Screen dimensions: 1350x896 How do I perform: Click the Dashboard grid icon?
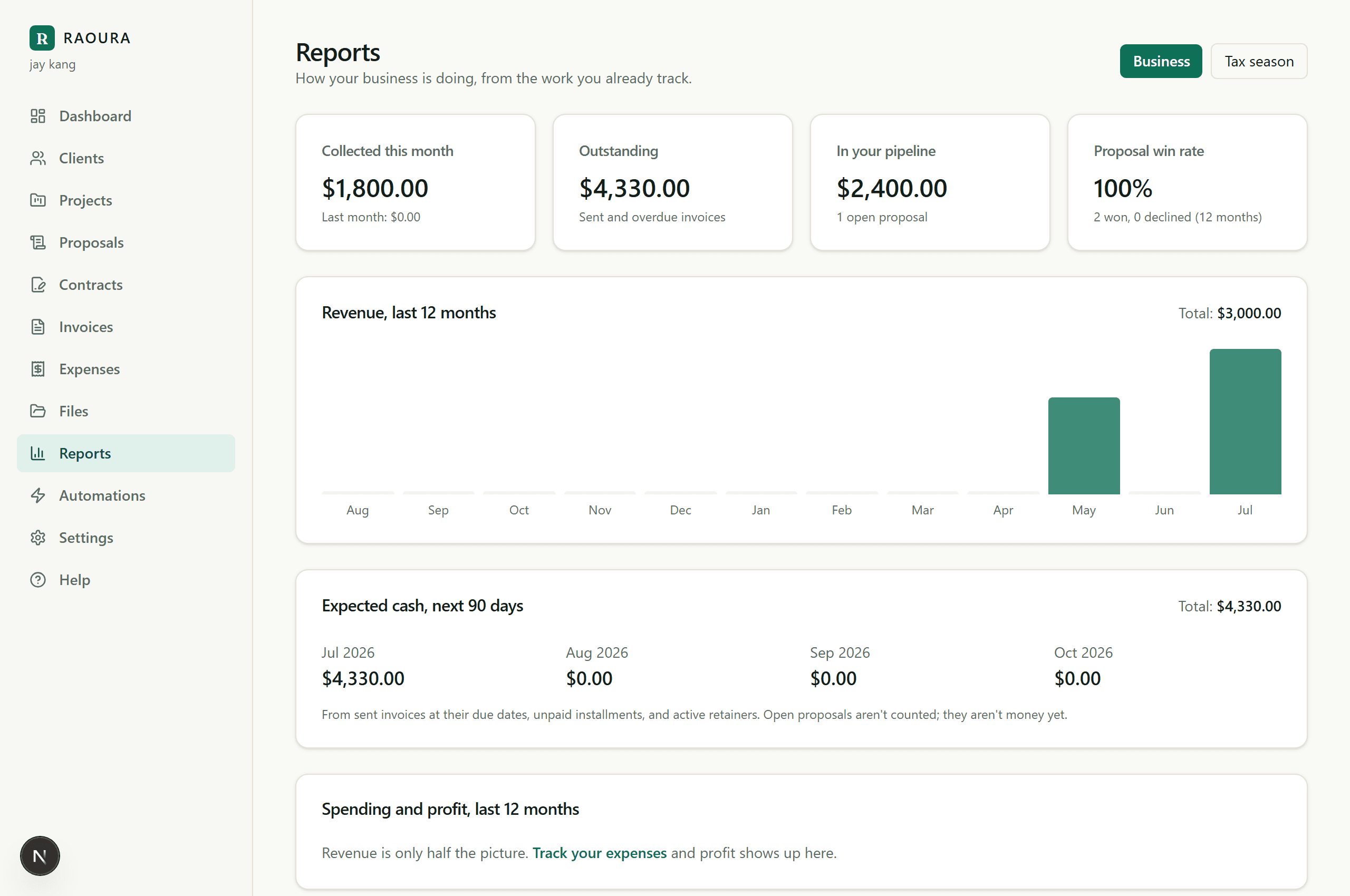[x=38, y=116]
